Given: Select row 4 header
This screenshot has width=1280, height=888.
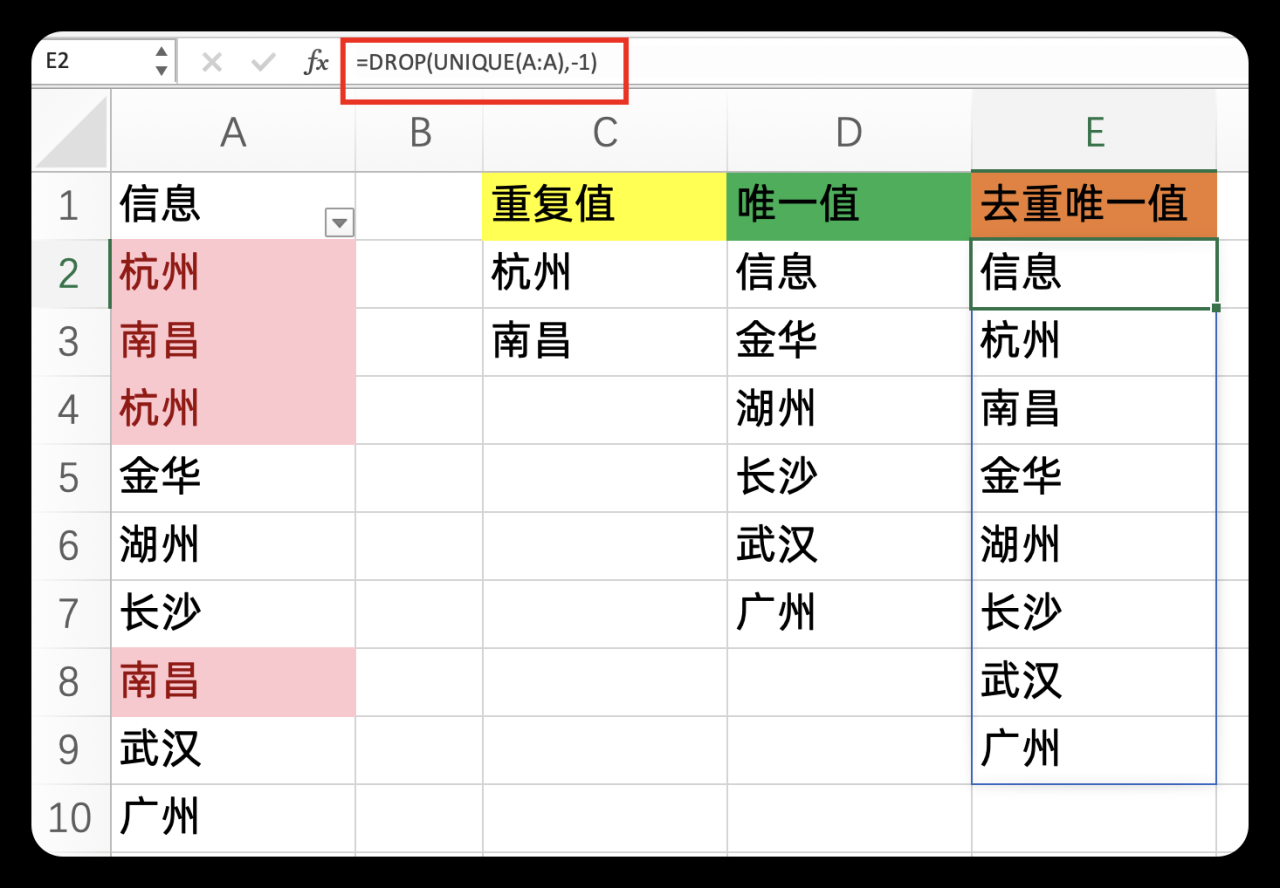Looking at the screenshot, I should [x=71, y=410].
